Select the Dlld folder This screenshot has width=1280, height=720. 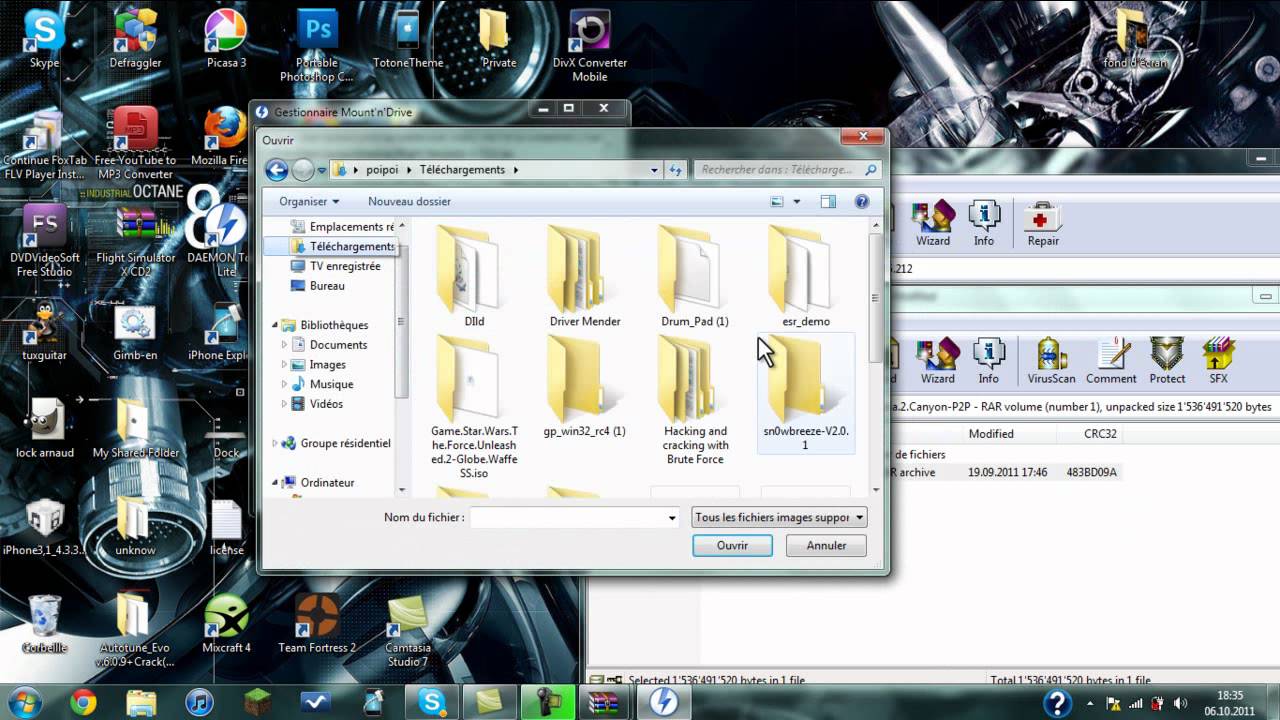pos(474,277)
